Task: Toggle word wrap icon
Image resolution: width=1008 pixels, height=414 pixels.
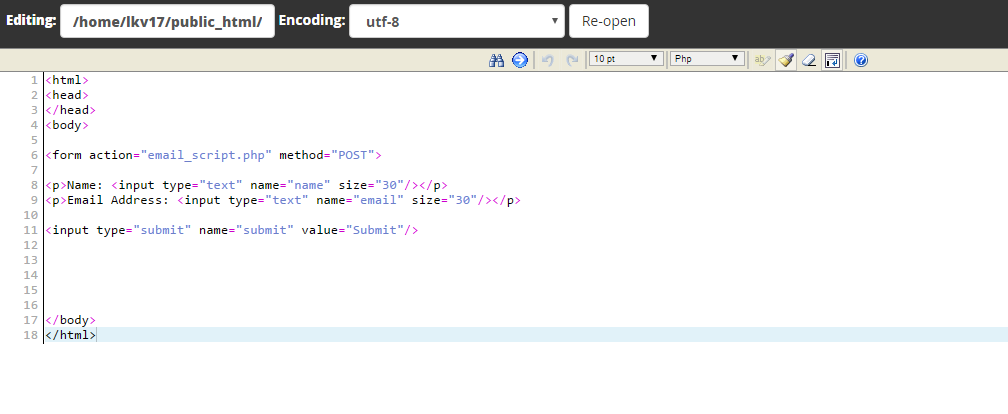Action: (832, 60)
